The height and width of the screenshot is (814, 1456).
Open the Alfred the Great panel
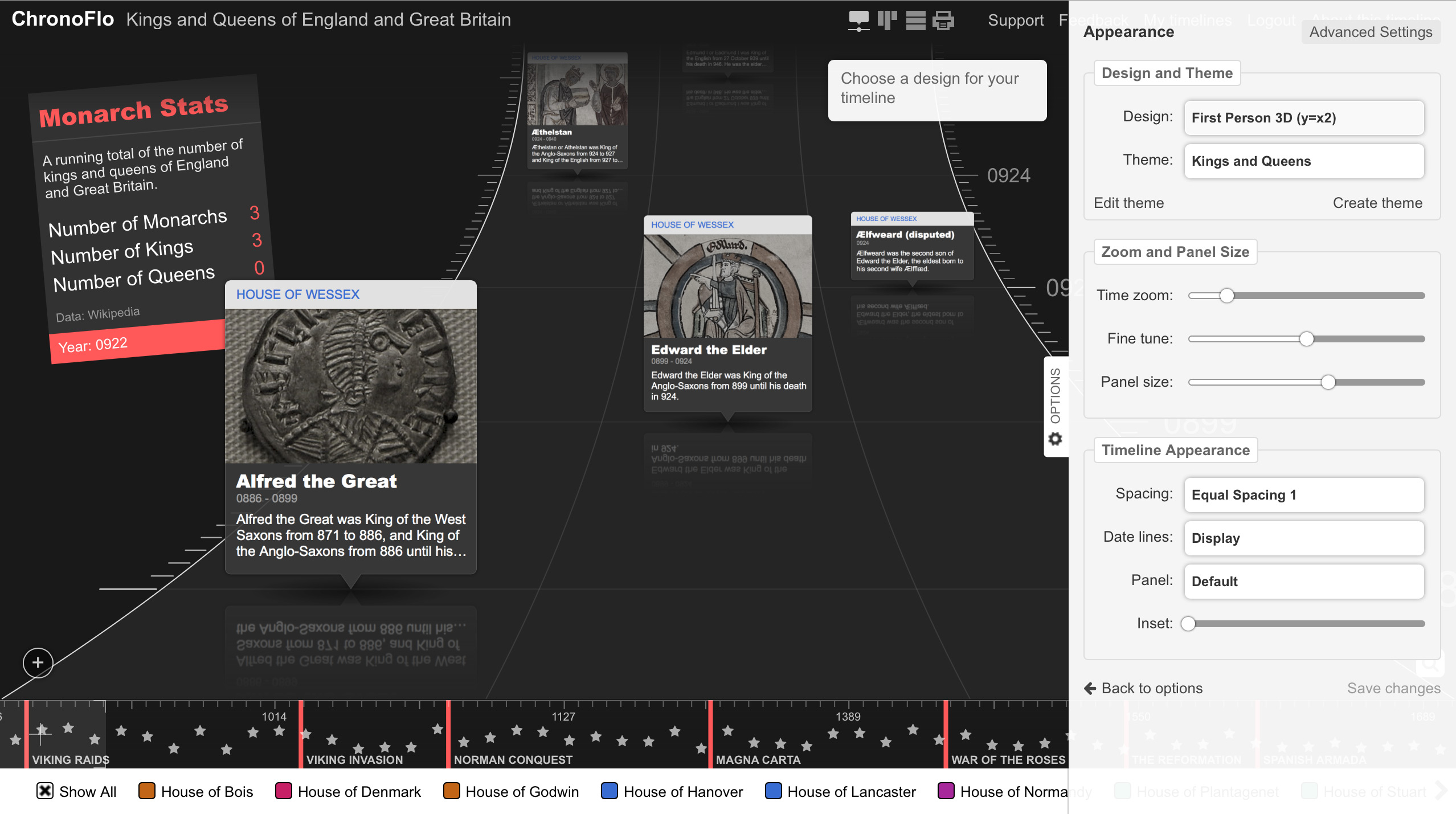point(351,427)
